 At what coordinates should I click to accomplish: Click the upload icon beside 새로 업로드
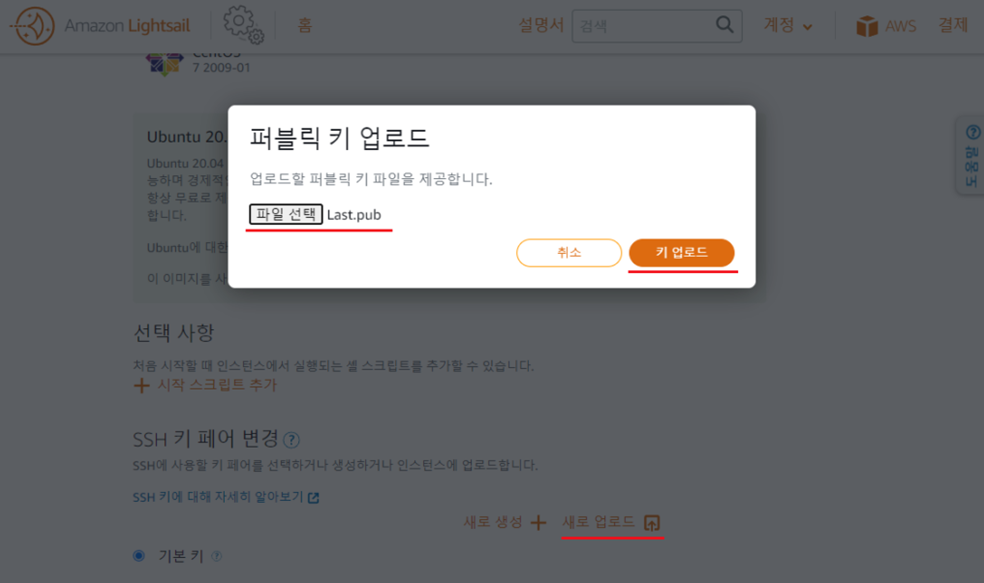652,523
